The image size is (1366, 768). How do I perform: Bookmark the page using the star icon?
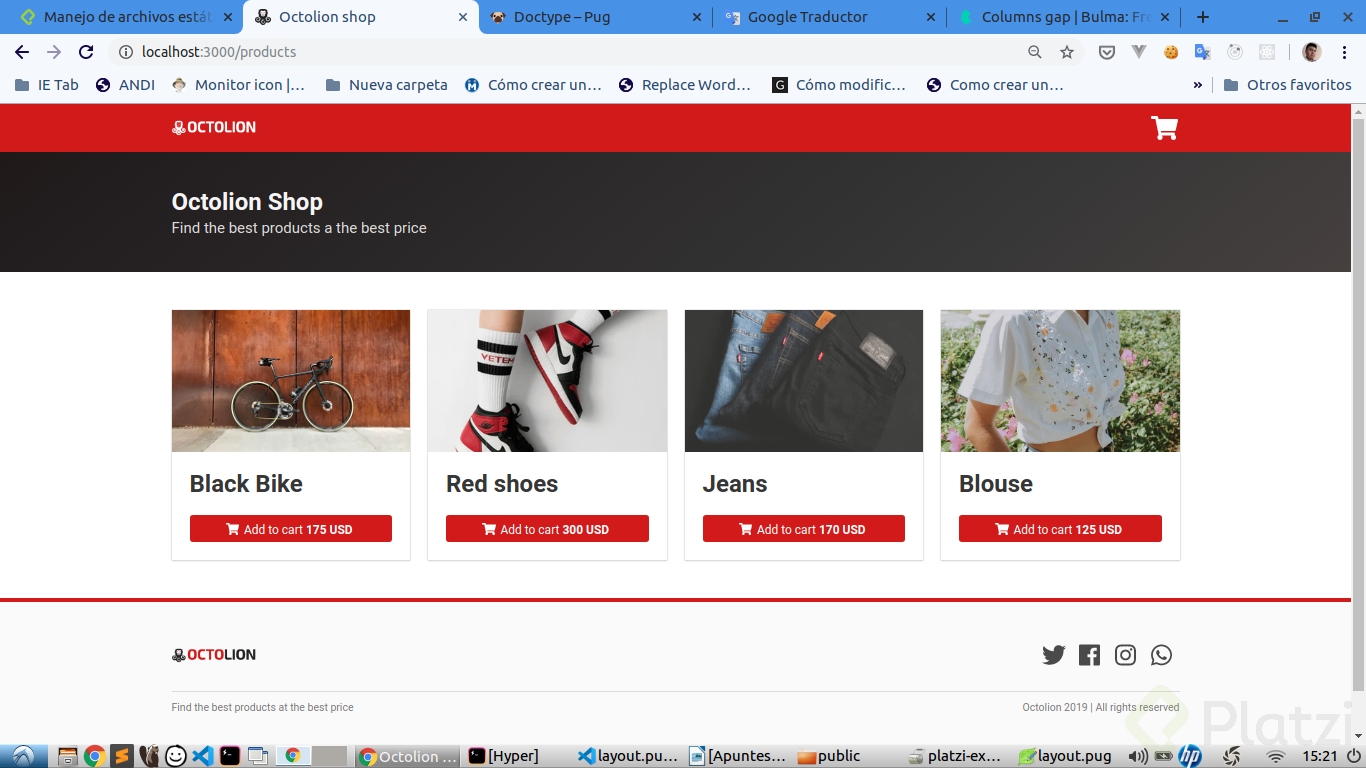1066,52
